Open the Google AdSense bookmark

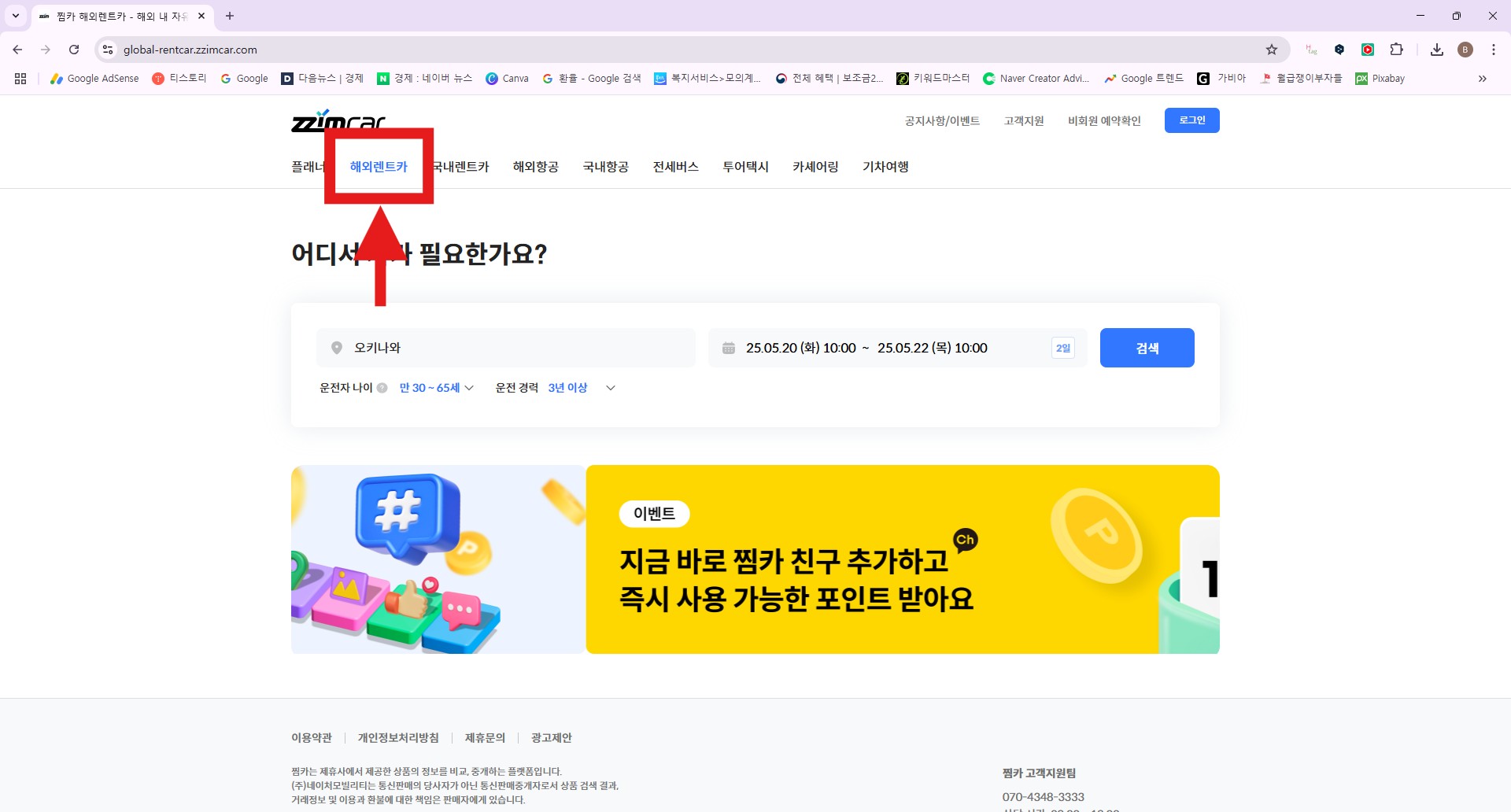coord(94,78)
